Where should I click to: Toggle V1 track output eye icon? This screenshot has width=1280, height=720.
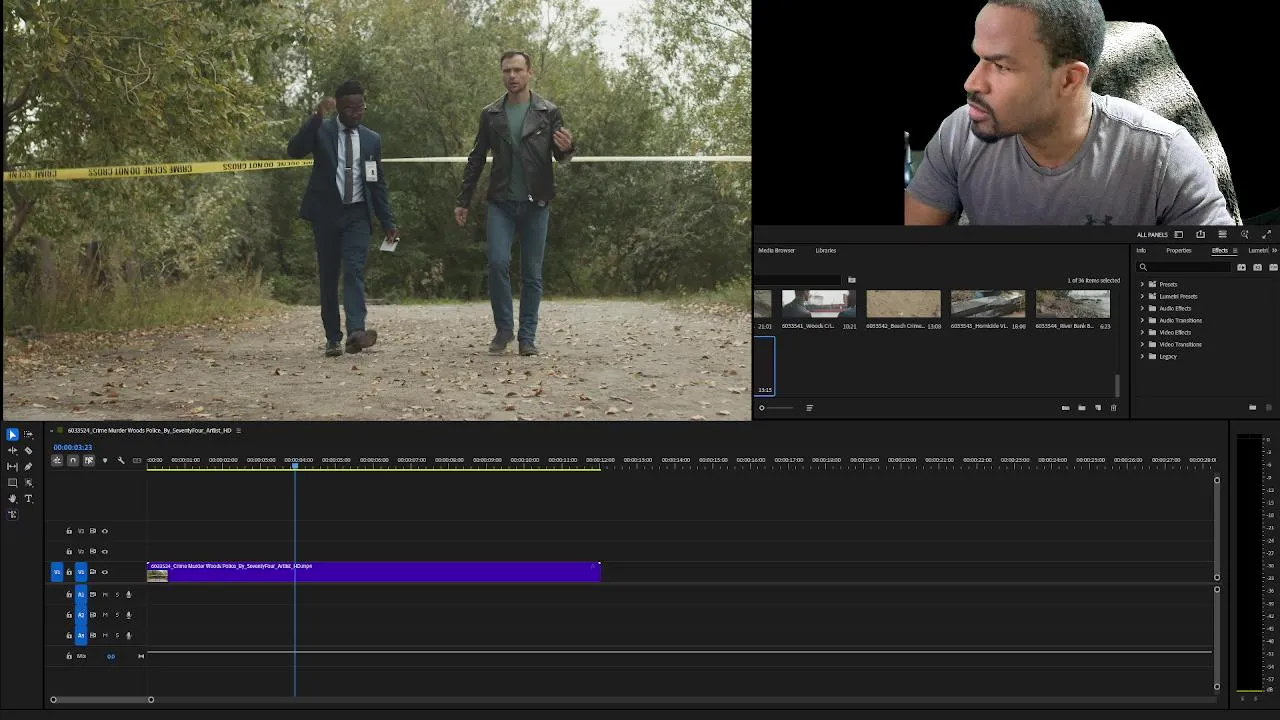click(105, 572)
